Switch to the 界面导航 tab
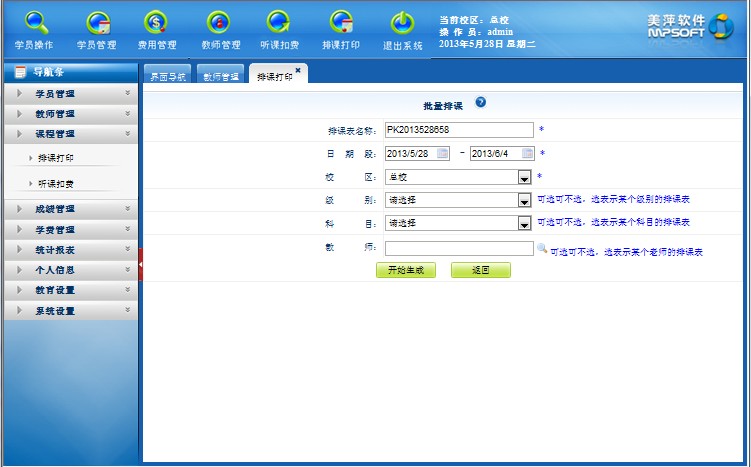751x467 pixels. (x=167, y=76)
